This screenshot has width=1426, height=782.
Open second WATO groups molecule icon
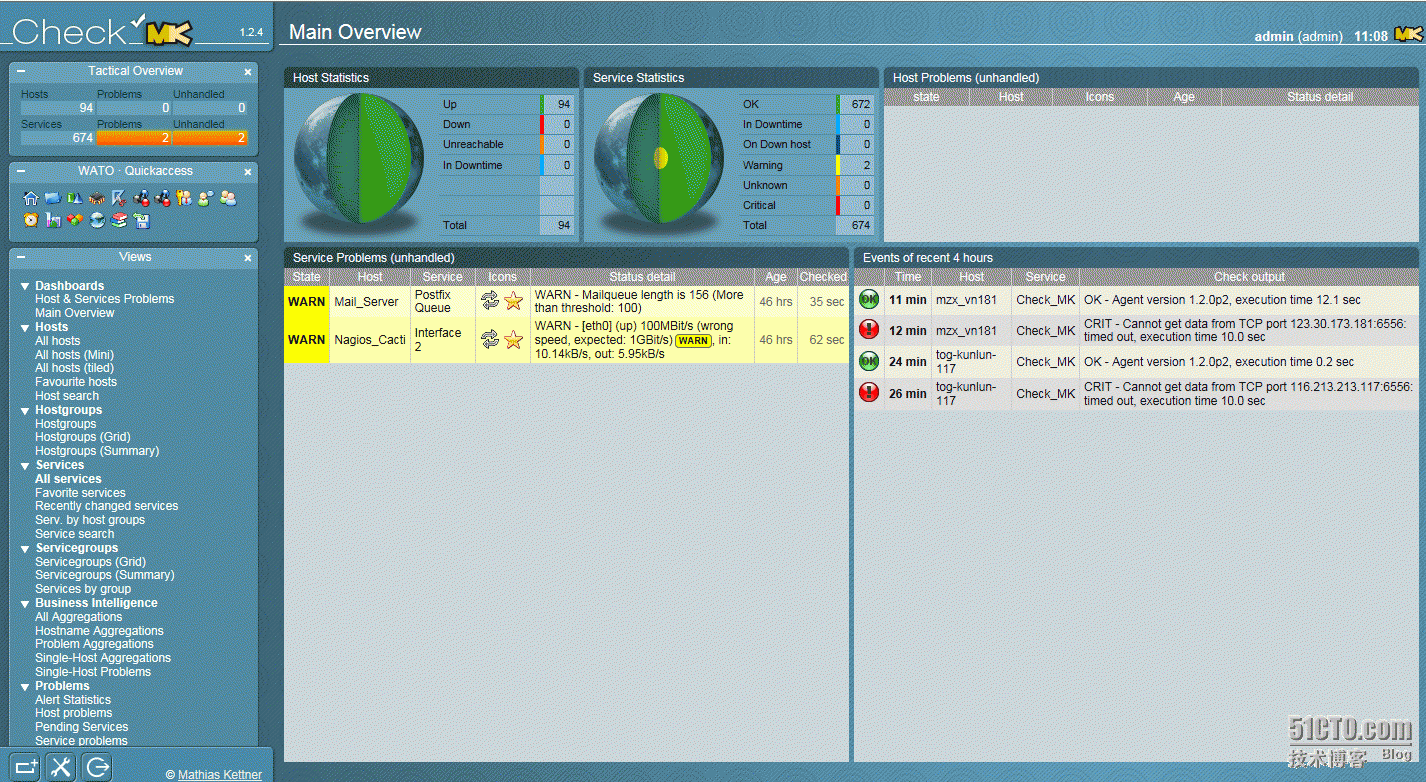[163, 198]
